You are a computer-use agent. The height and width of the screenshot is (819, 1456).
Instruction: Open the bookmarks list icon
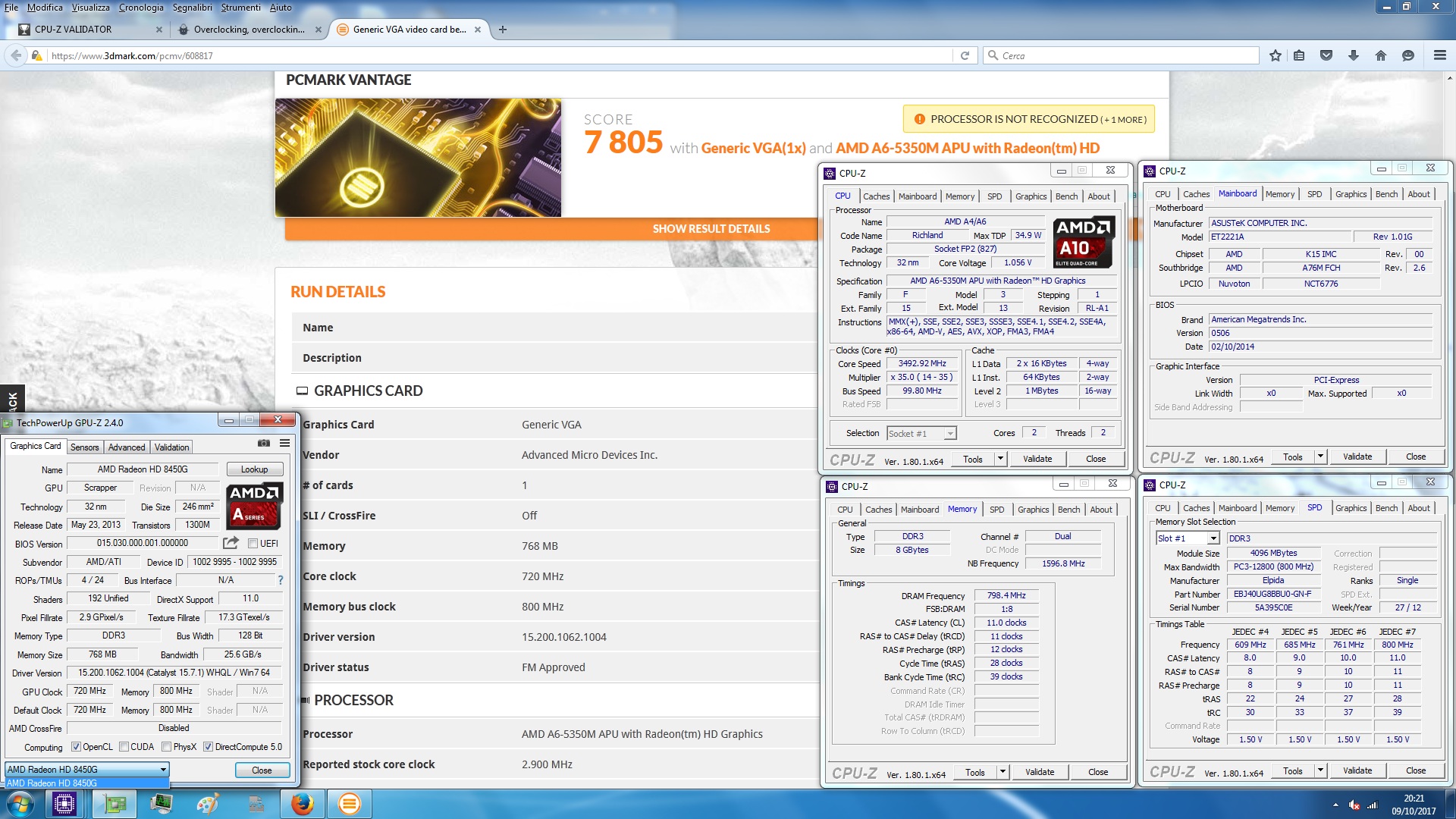(1299, 55)
